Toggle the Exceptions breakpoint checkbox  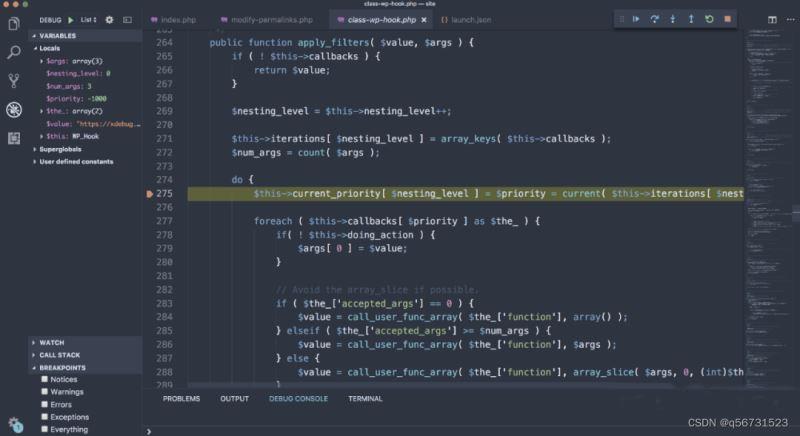[45, 416]
